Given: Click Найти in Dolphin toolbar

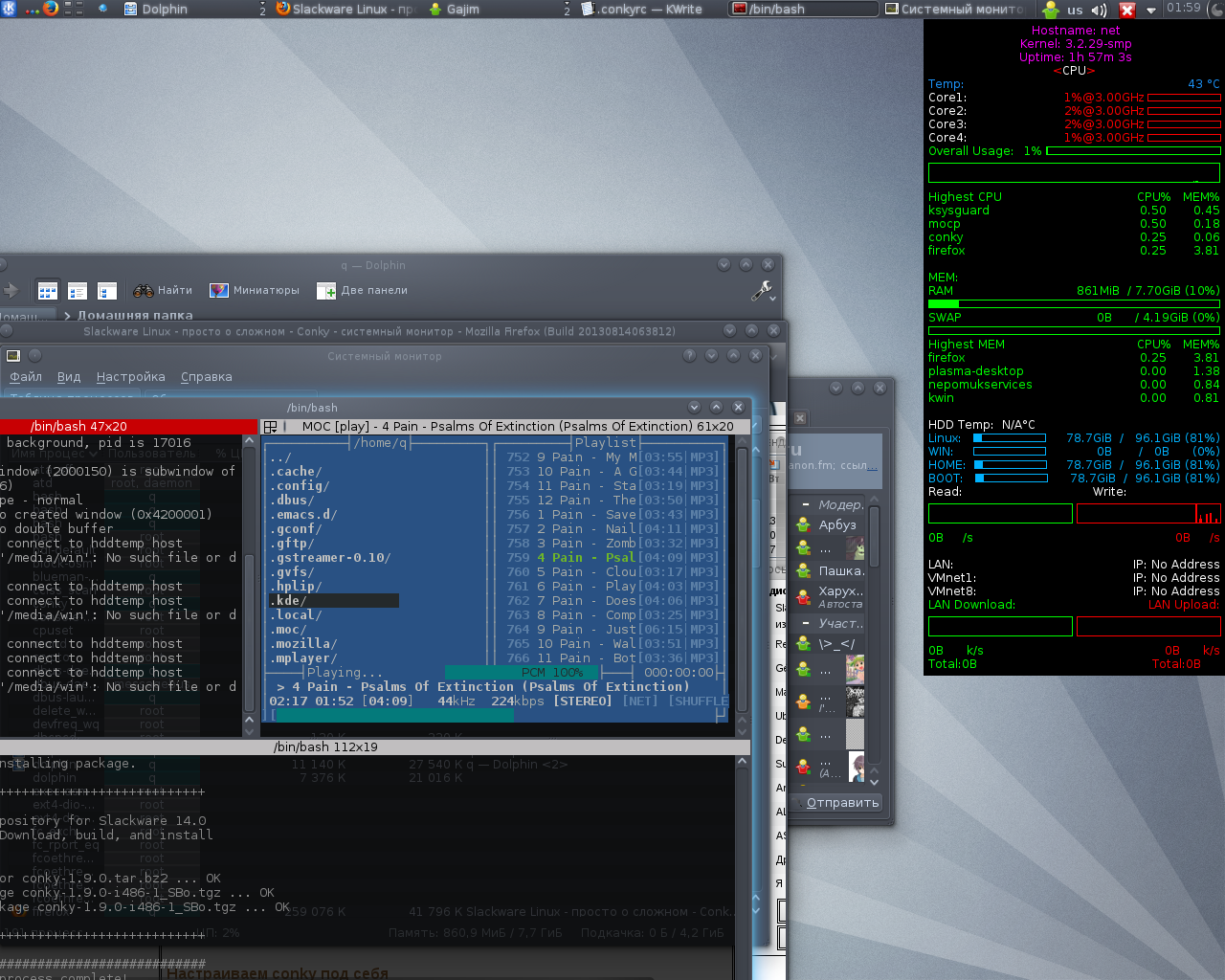Looking at the screenshot, I should pyautogui.click(x=163, y=290).
